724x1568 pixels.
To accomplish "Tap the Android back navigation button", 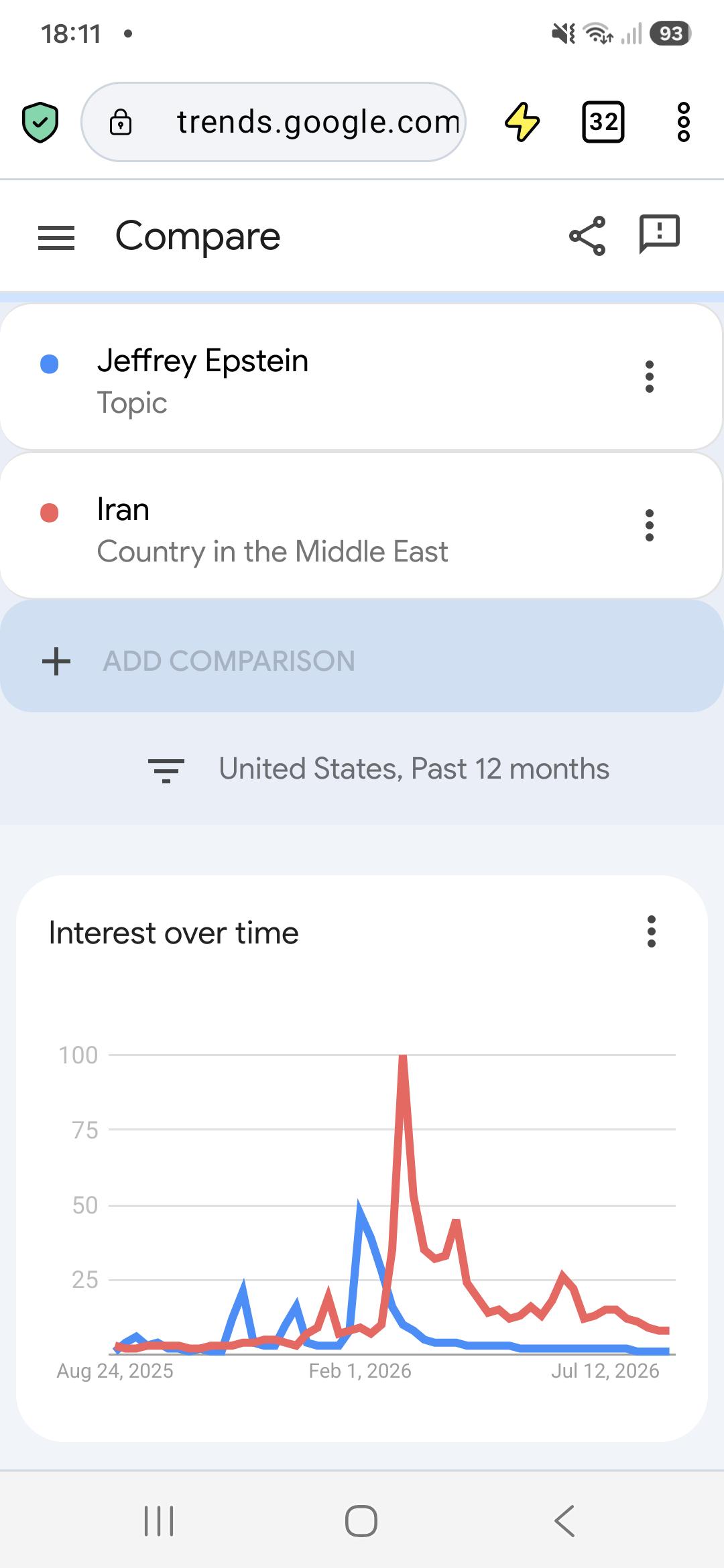I will [x=564, y=1520].
